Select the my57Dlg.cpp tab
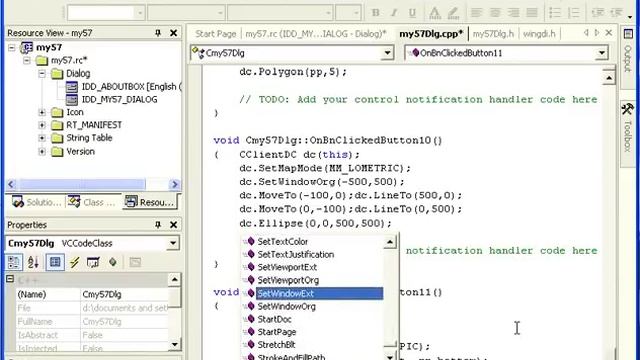 click(x=431, y=34)
